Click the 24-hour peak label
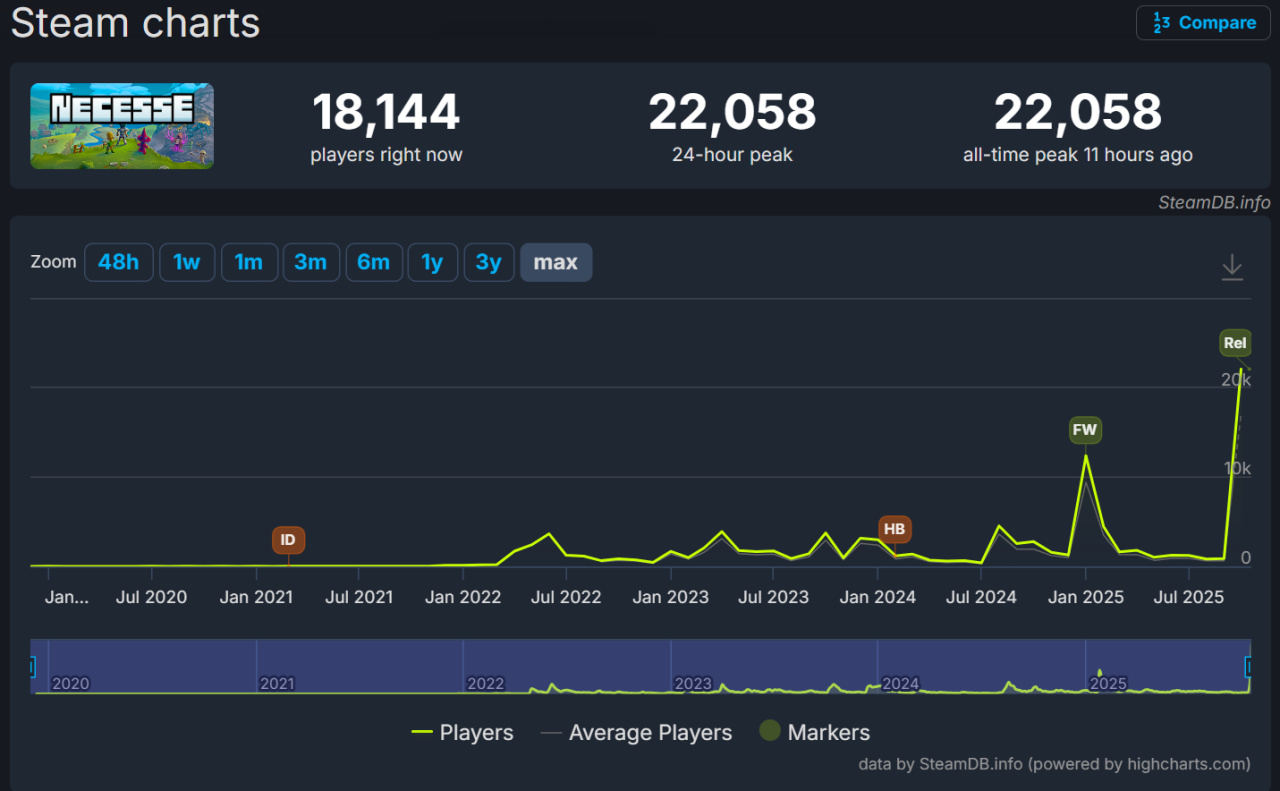Image resolution: width=1280 pixels, height=791 pixels. (733, 155)
